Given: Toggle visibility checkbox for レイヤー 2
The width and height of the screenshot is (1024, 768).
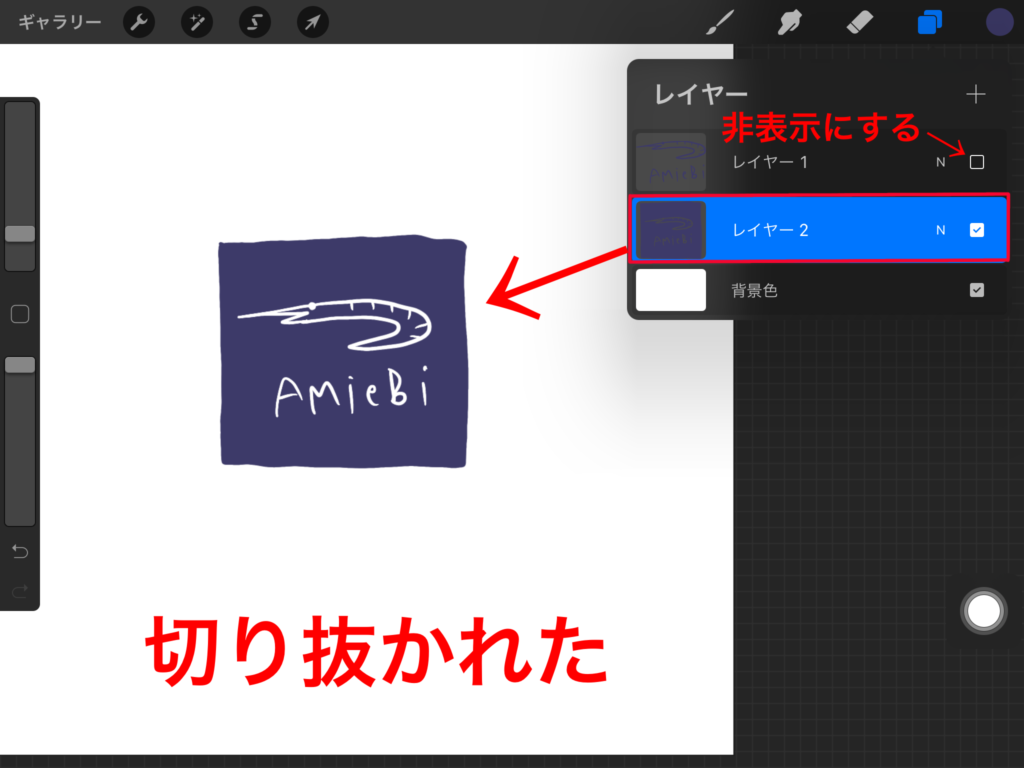Looking at the screenshot, I should pos(976,230).
